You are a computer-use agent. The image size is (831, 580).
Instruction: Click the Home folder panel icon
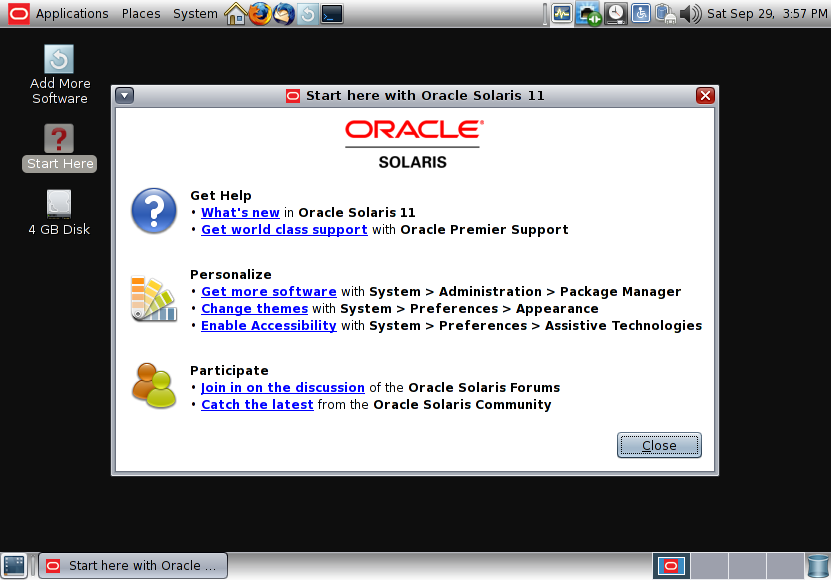point(236,14)
